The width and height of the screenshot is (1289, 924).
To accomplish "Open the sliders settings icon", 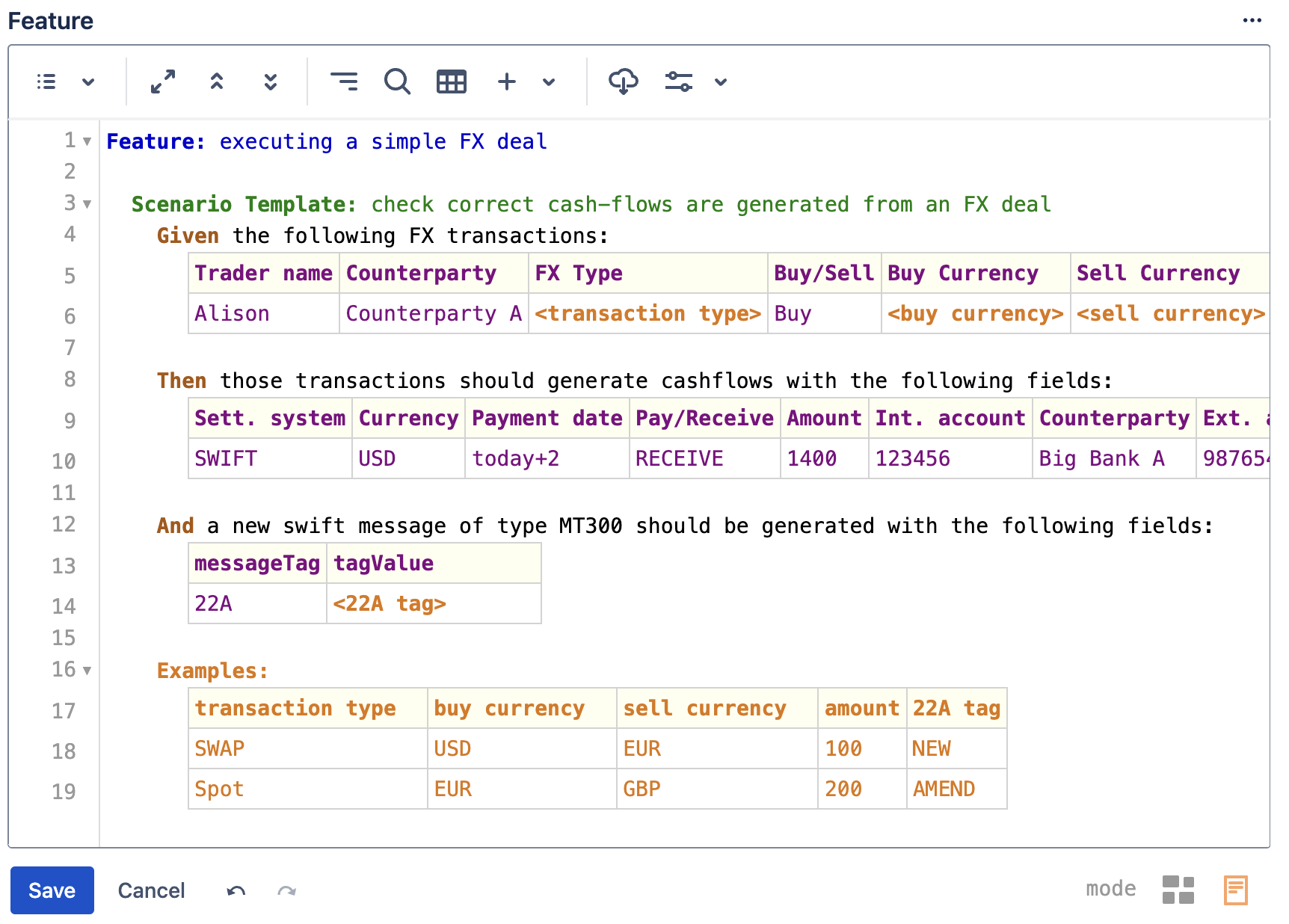I will pos(679,81).
